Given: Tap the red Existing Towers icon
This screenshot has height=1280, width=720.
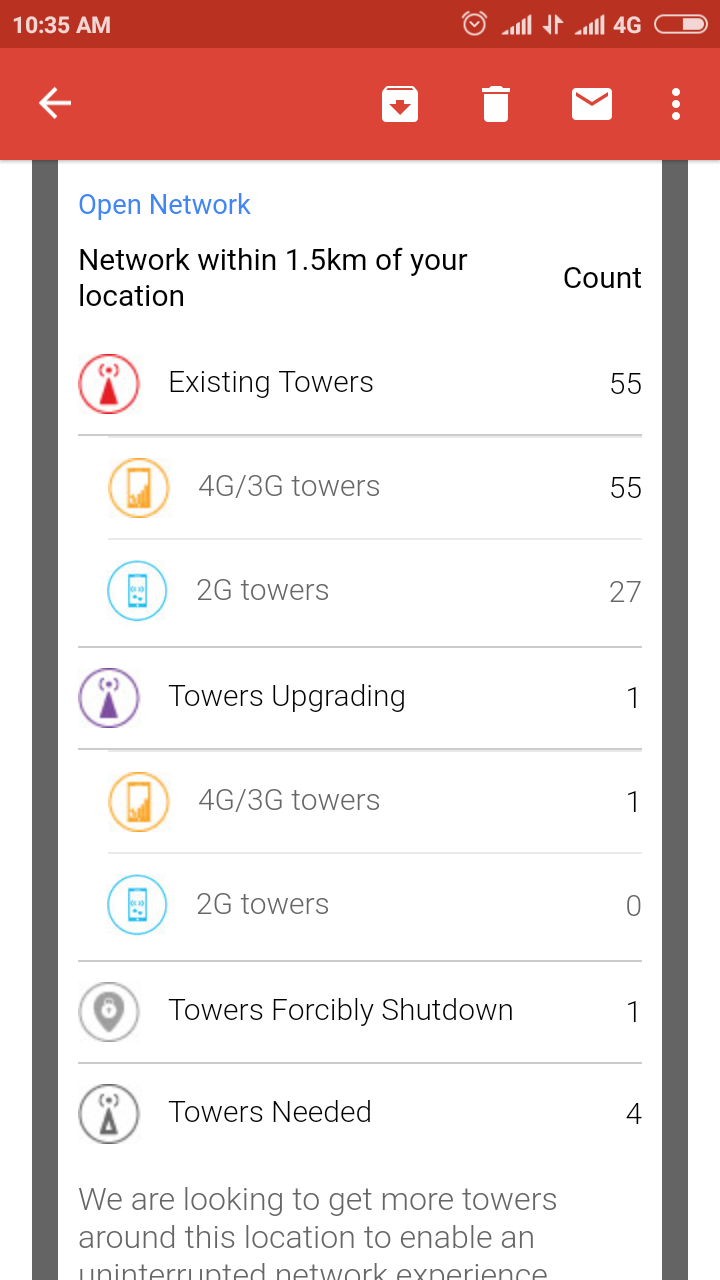Looking at the screenshot, I should [x=109, y=383].
